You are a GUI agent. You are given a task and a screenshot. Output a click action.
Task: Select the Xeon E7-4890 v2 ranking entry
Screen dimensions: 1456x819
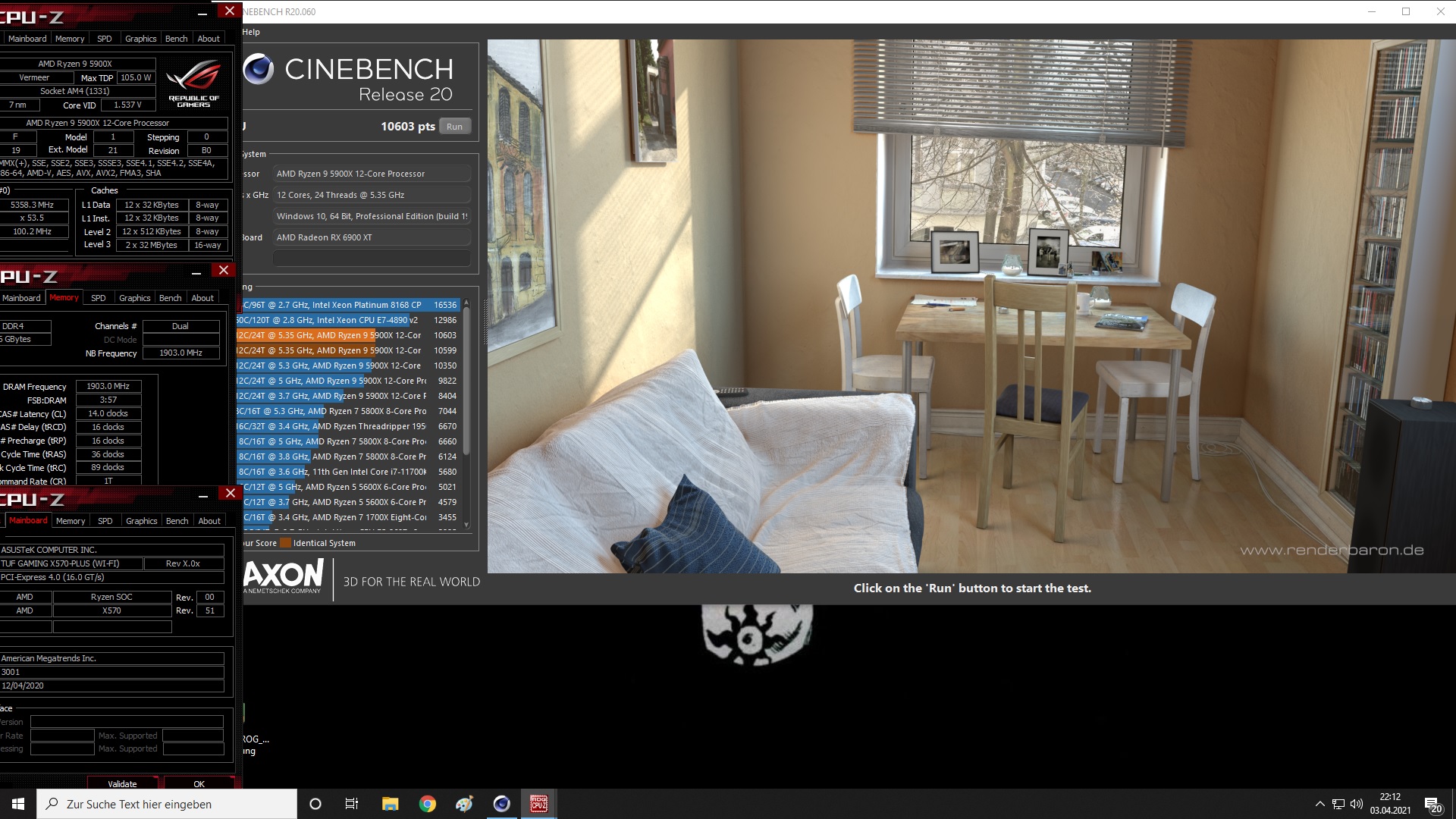tap(347, 320)
